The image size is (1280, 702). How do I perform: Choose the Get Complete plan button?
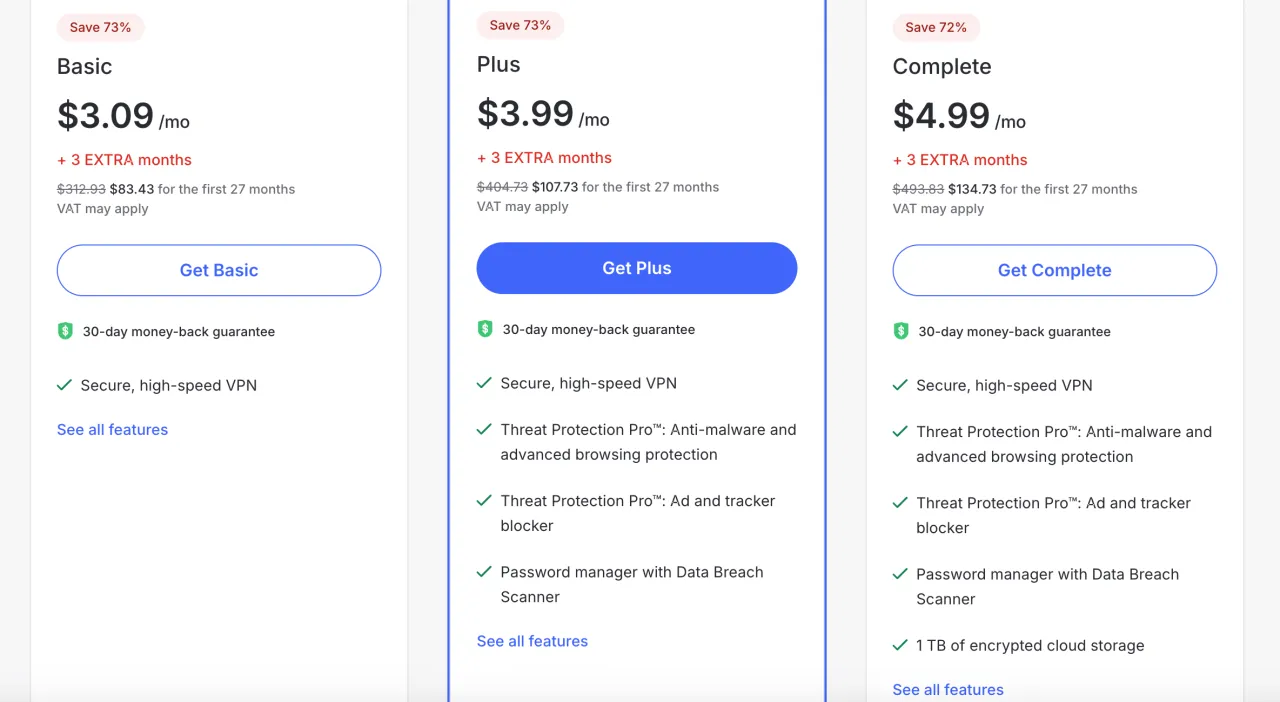(1055, 270)
